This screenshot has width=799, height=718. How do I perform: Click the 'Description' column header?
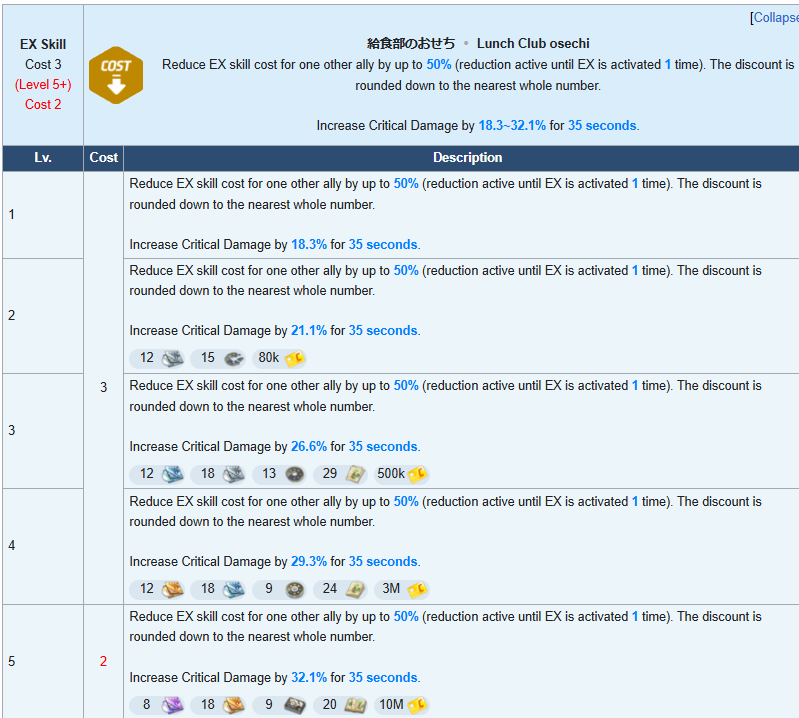467,158
